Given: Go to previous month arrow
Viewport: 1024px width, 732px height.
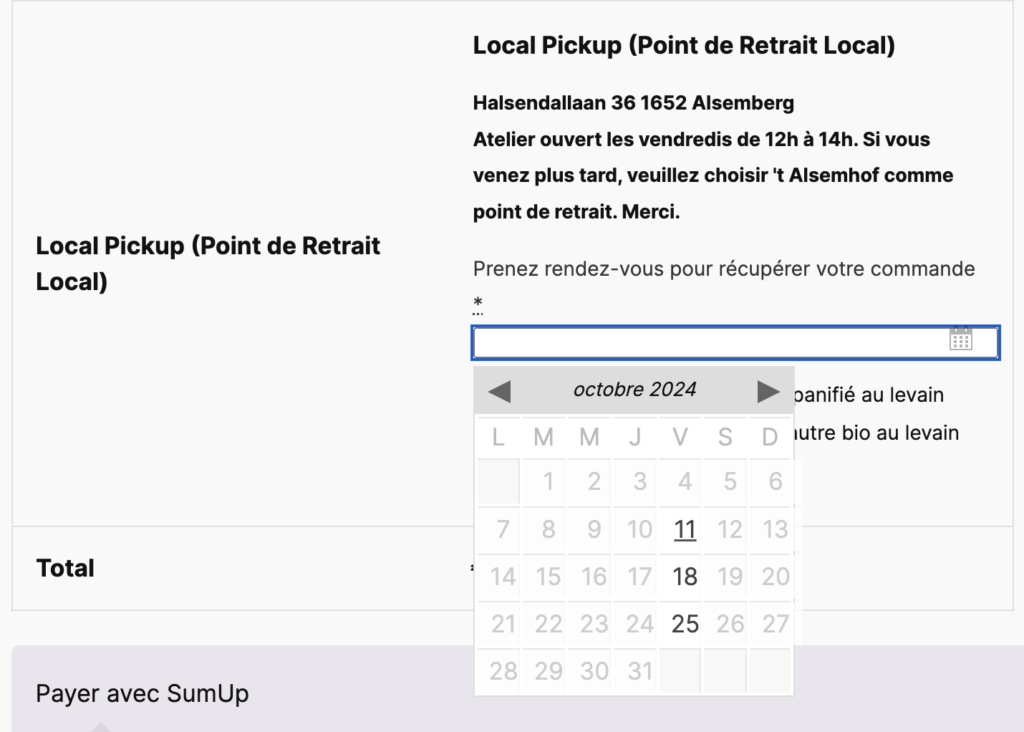Looking at the screenshot, I should coord(500,392).
